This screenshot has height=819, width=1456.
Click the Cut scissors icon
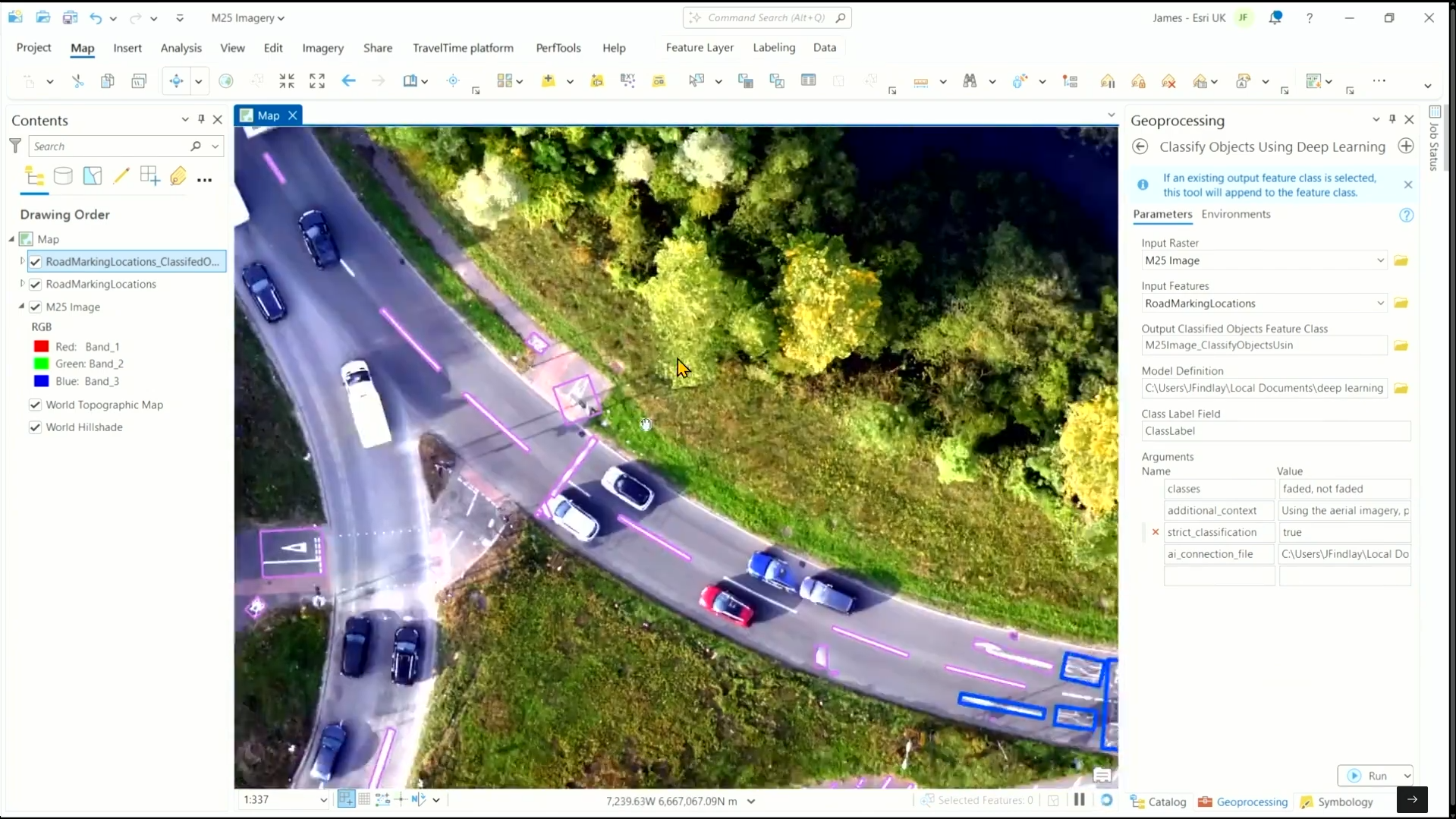(x=77, y=81)
